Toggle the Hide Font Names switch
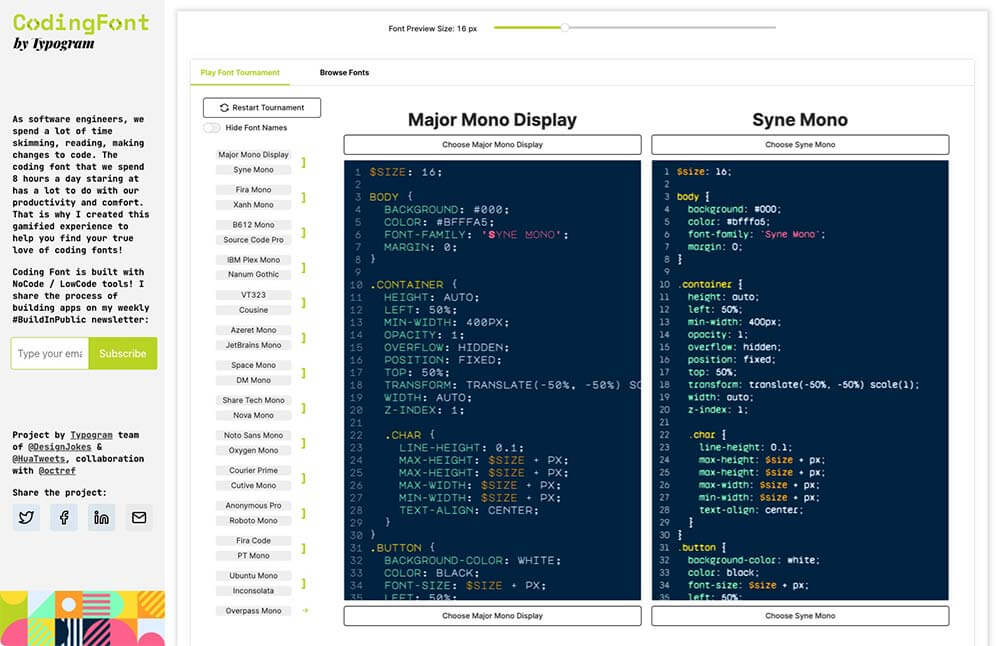This screenshot has height=646, width=1000. pos(212,128)
